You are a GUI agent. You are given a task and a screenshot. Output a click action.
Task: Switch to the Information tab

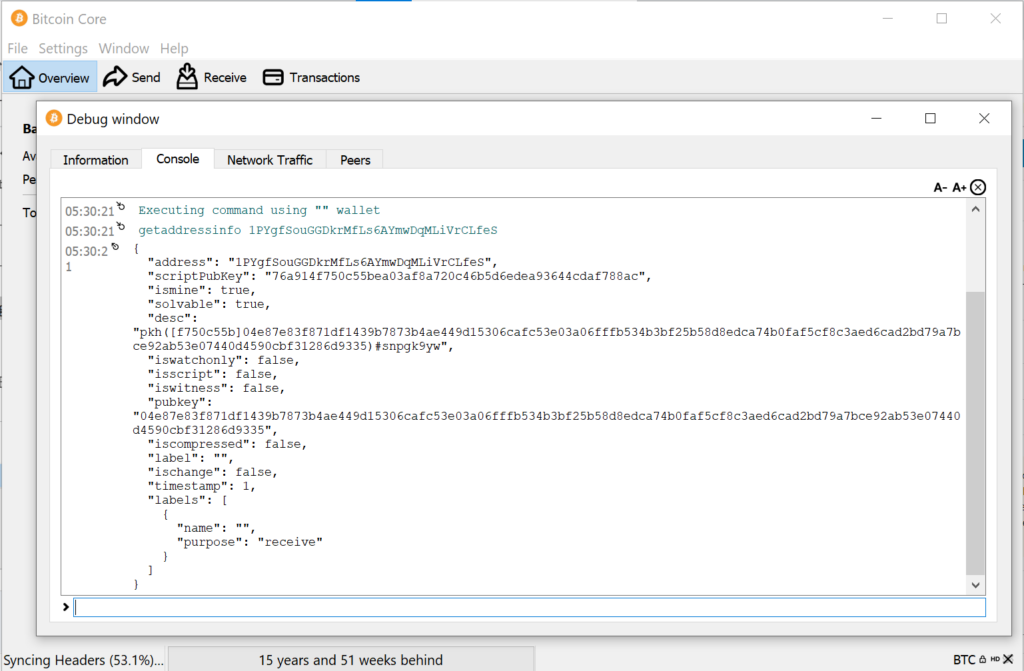coord(96,160)
